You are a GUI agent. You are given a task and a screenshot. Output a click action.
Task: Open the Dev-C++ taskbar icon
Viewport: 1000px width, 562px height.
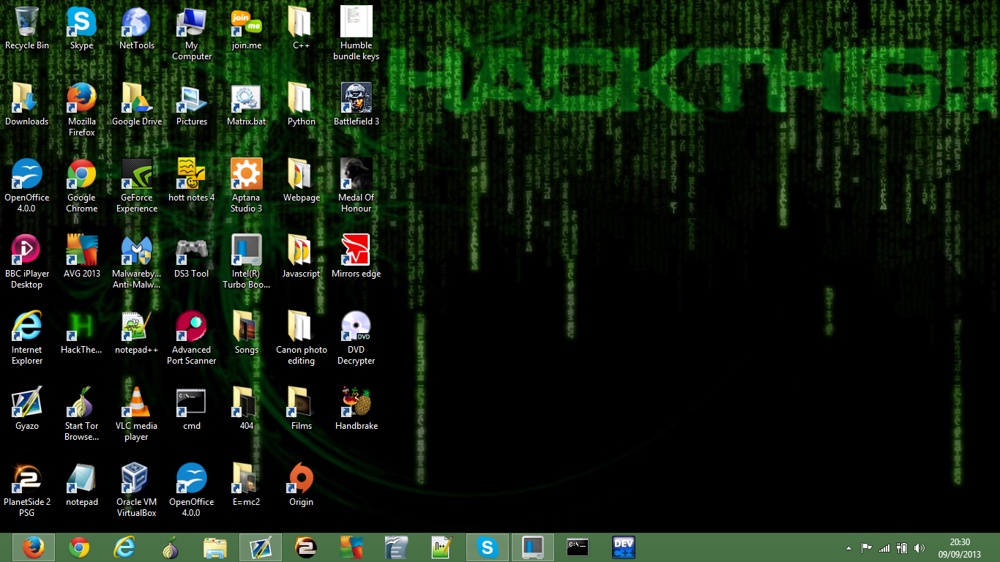pyautogui.click(x=623, y=547)
